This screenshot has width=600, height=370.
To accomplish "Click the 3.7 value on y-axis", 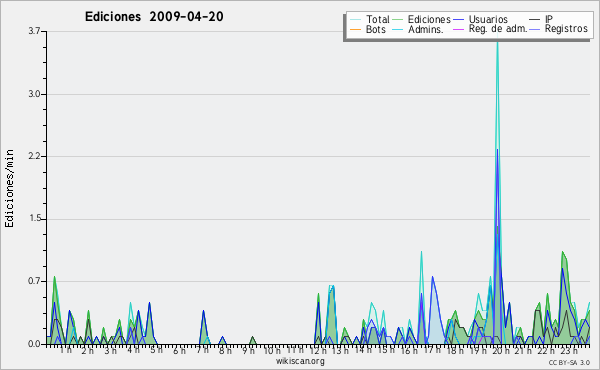I will tap(34, 31).
